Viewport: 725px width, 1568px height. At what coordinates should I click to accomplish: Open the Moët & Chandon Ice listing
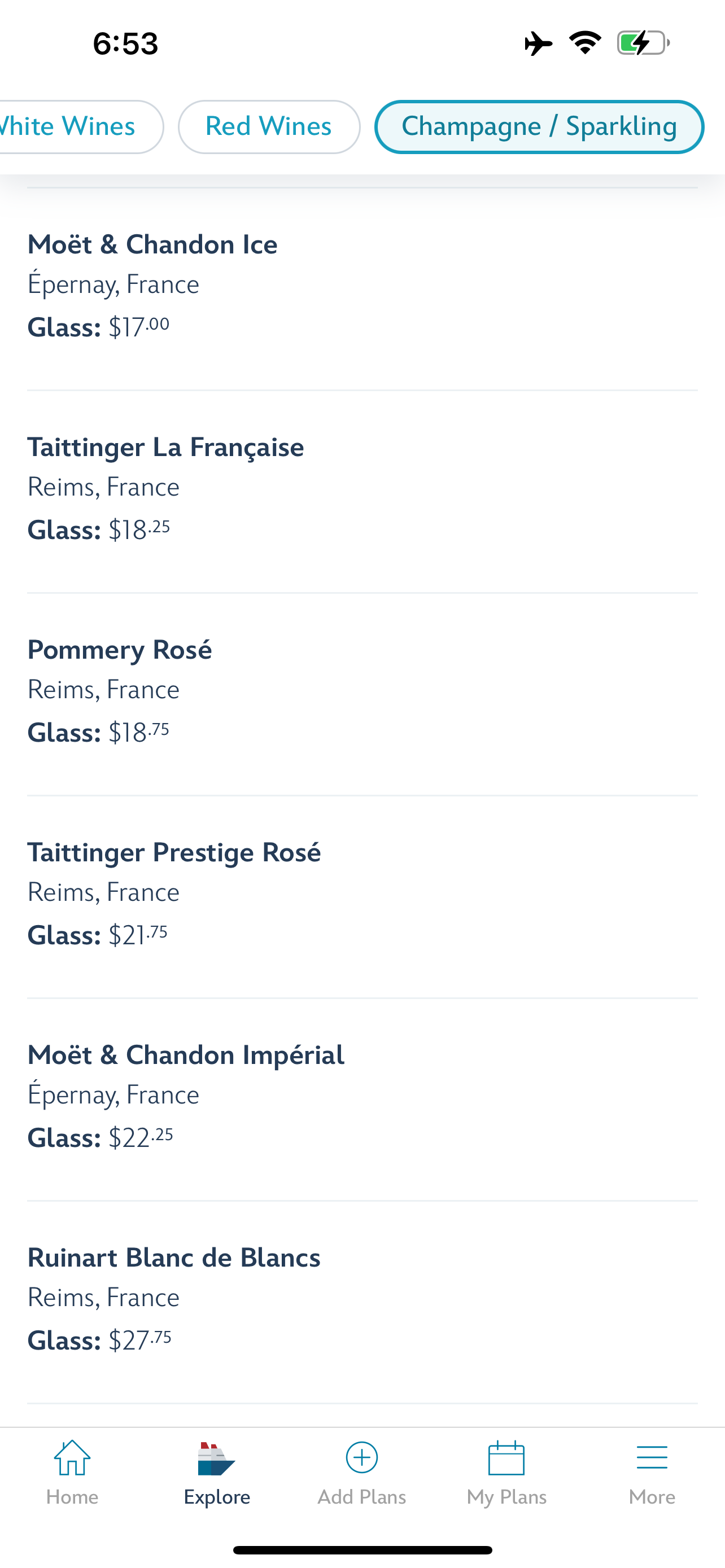click(152, 245)
